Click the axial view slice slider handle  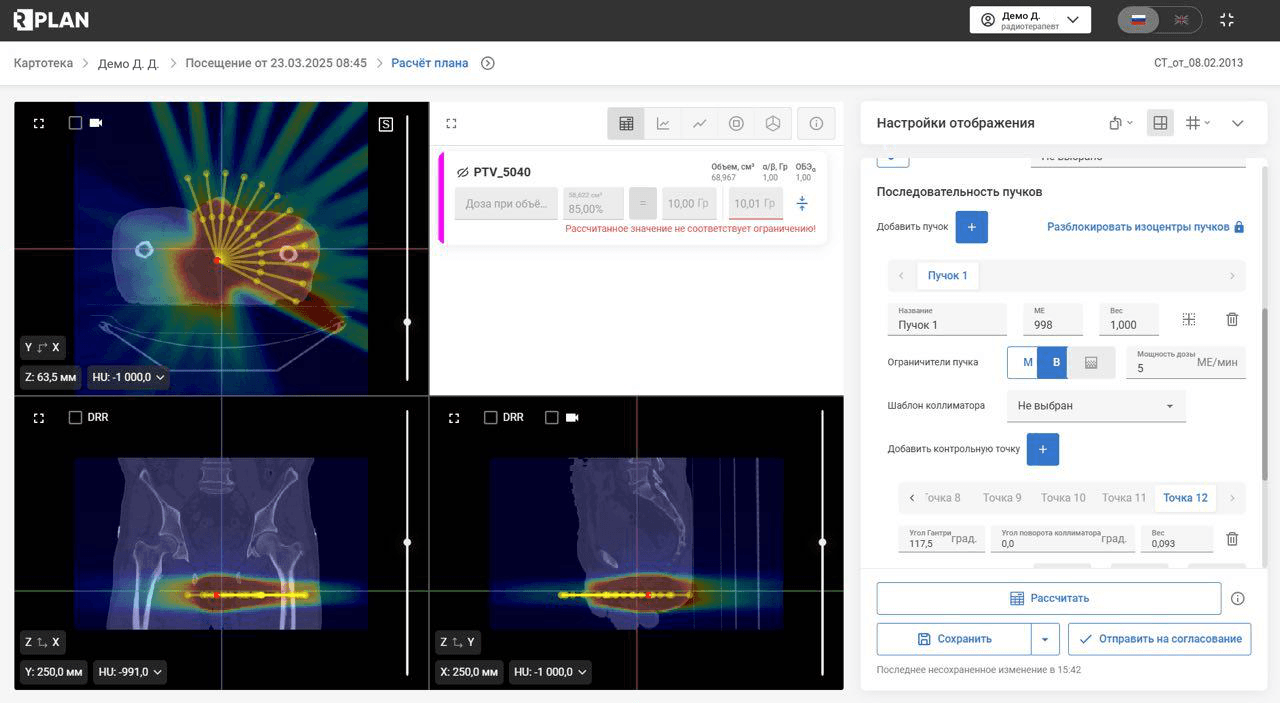(407, 322)
